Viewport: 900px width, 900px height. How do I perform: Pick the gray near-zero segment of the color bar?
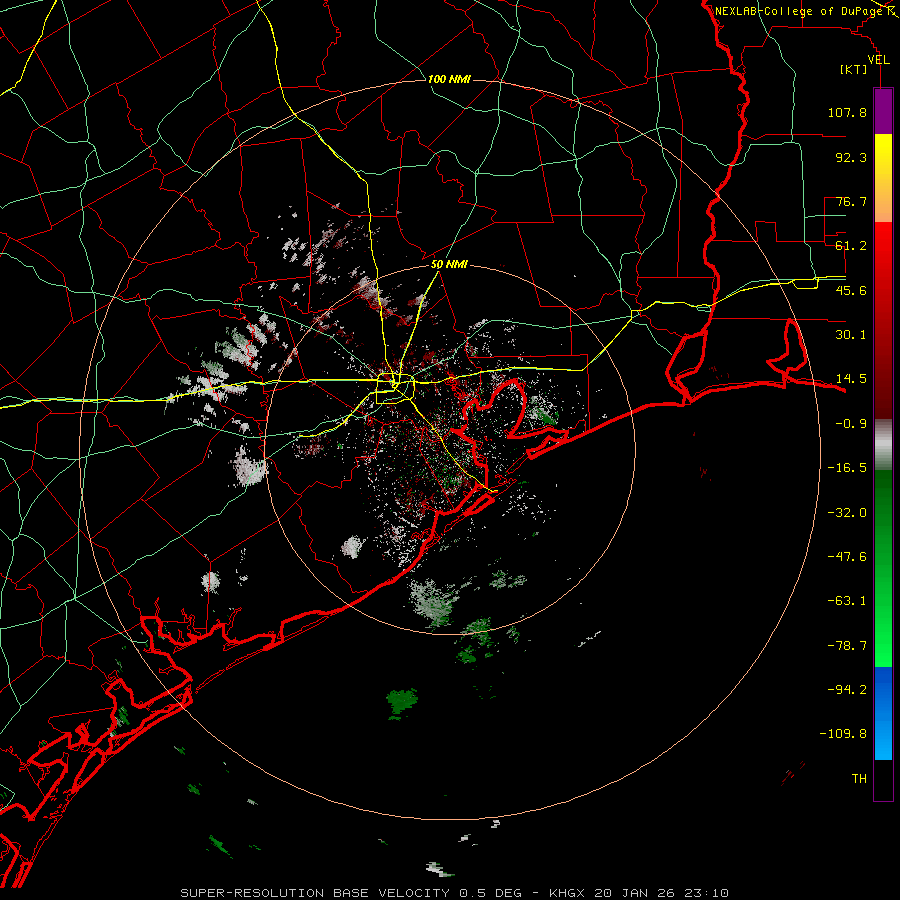(x=883, y=445)
